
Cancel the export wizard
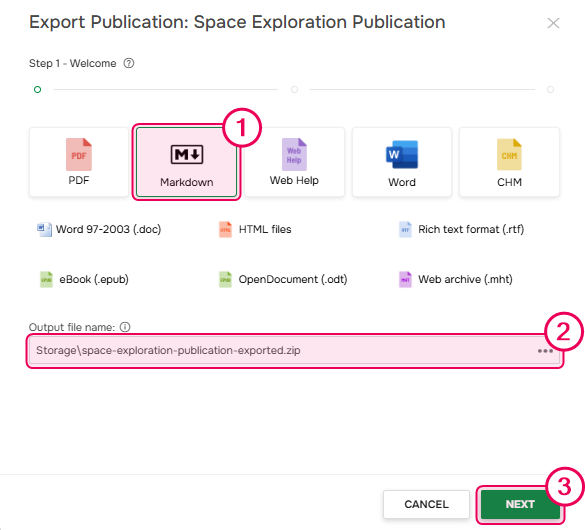pos(426,504)
